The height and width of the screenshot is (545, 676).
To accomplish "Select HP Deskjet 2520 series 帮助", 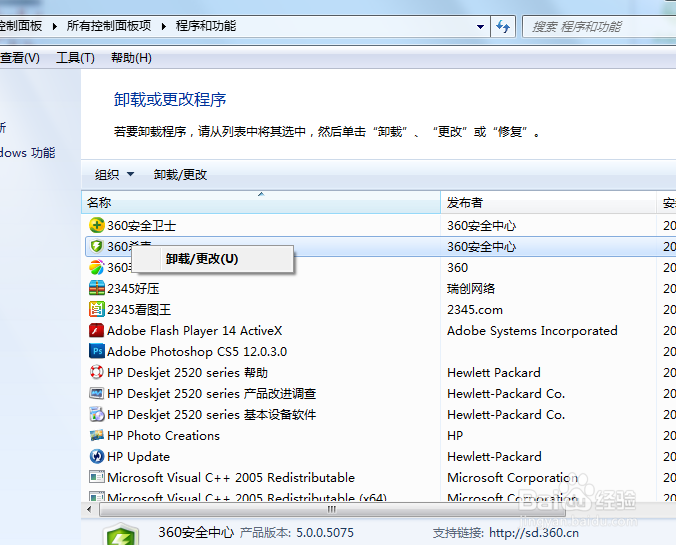I will pyautogui.click(x=188, y=373).
